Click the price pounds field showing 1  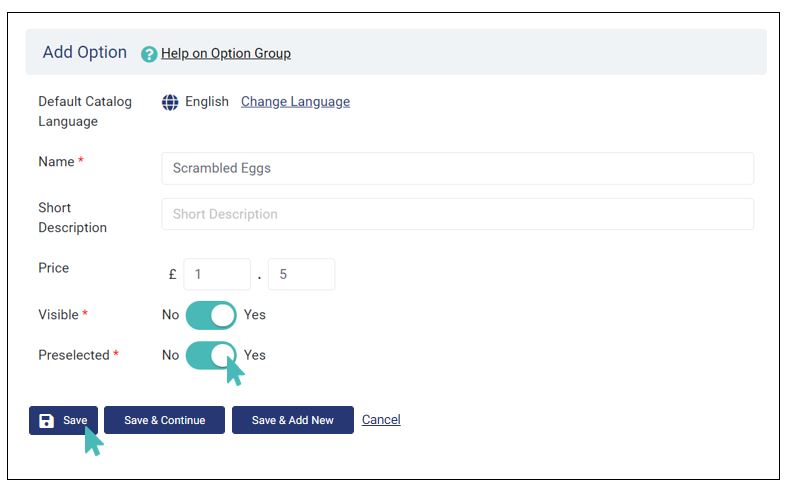click(217, 274)
